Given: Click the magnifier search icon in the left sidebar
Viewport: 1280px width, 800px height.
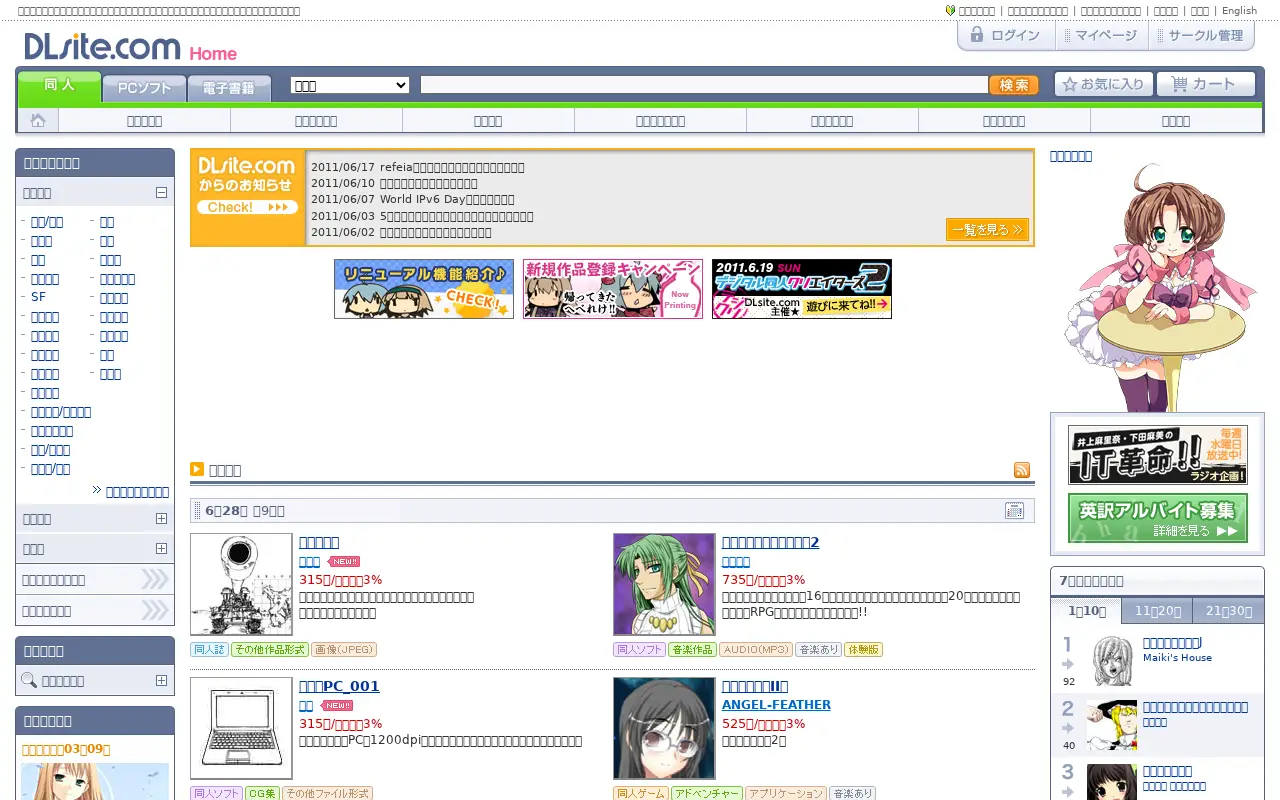Looking at the screenshot, I should tap(29, 680).
